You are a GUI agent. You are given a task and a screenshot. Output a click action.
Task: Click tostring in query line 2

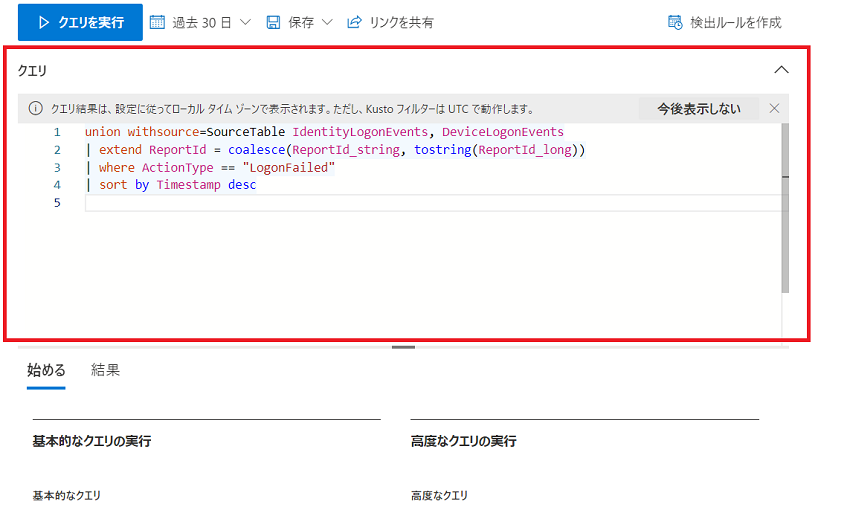point(443,150)
